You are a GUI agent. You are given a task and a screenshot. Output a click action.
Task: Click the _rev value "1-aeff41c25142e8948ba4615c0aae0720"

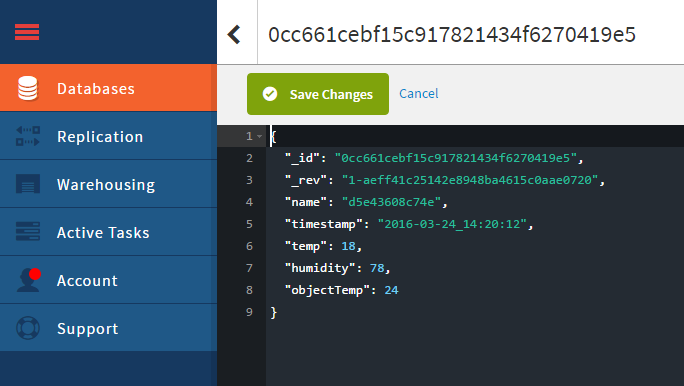tap(470, 180)
